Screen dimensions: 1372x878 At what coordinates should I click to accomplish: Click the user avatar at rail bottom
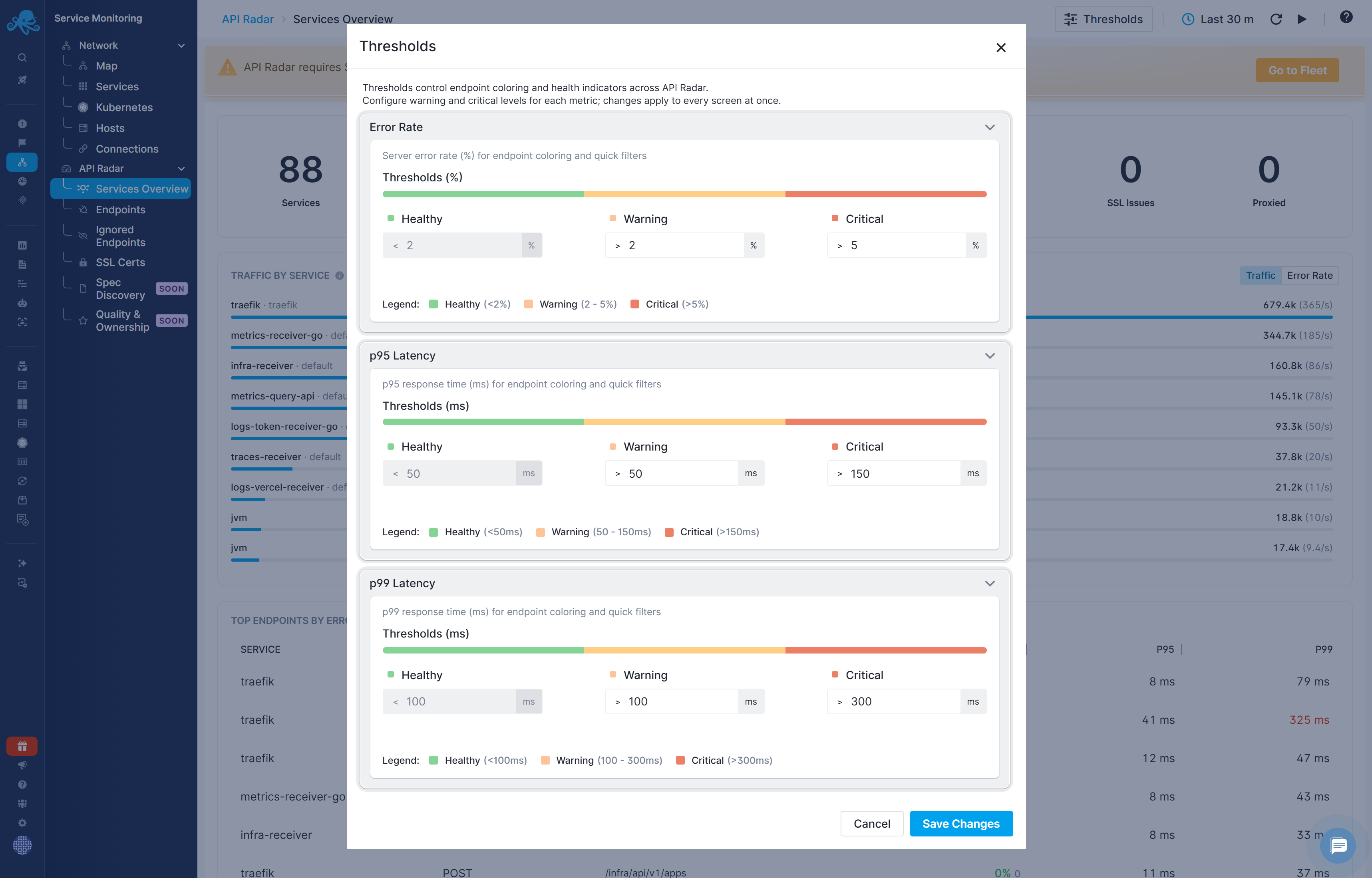(22, 845)
